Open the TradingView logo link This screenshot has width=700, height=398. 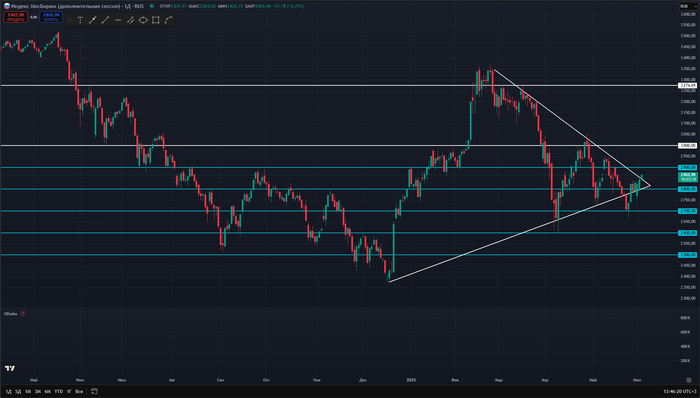click(10, 368)
